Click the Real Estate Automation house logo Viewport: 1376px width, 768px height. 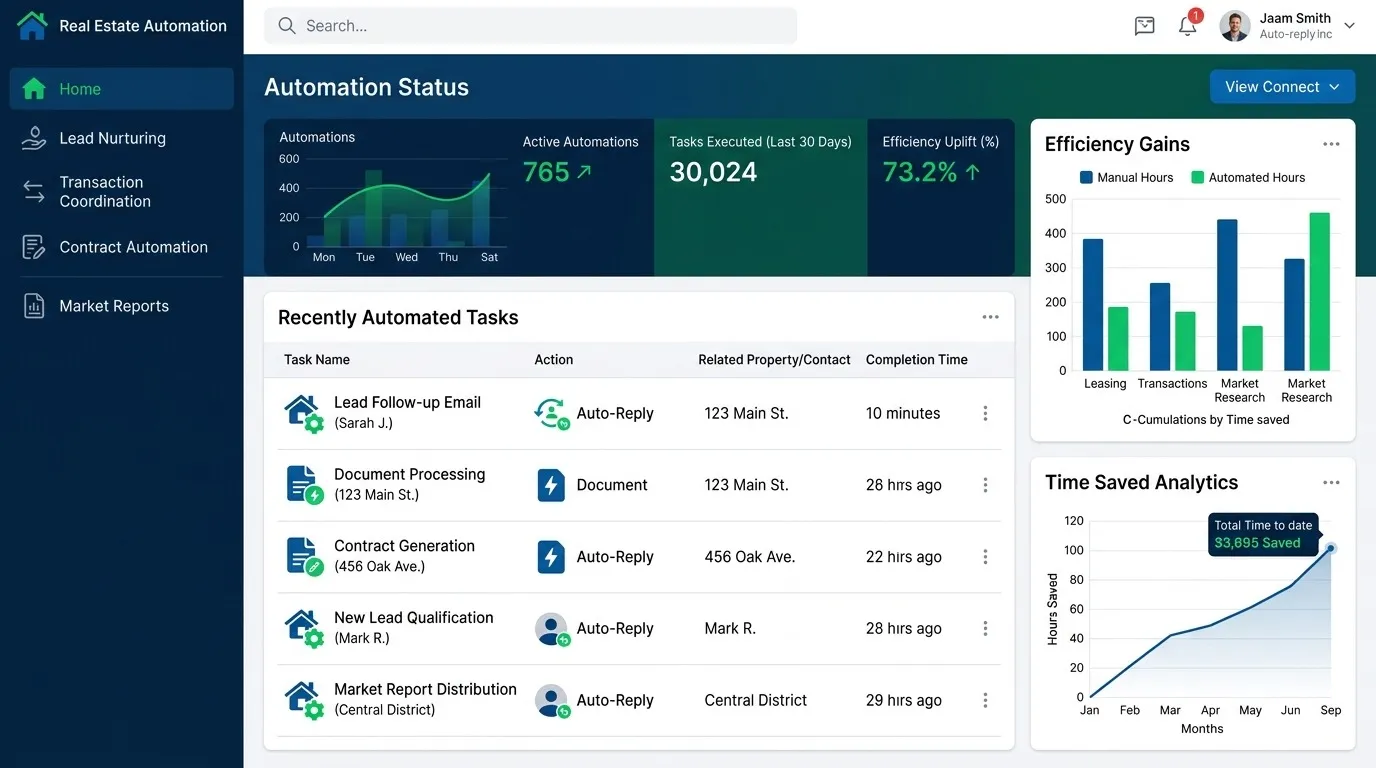click(32, 25)
